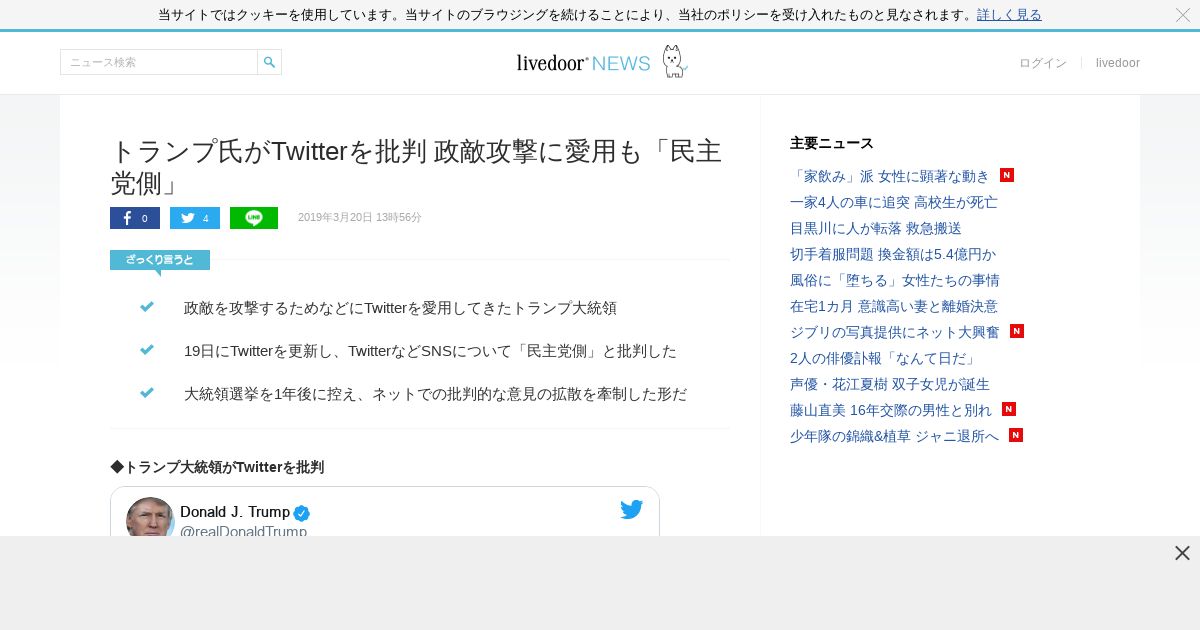The image size is (1200, 630).
Task: Click Donald Trump's tweet profile avatar
Action: [150, 518]
